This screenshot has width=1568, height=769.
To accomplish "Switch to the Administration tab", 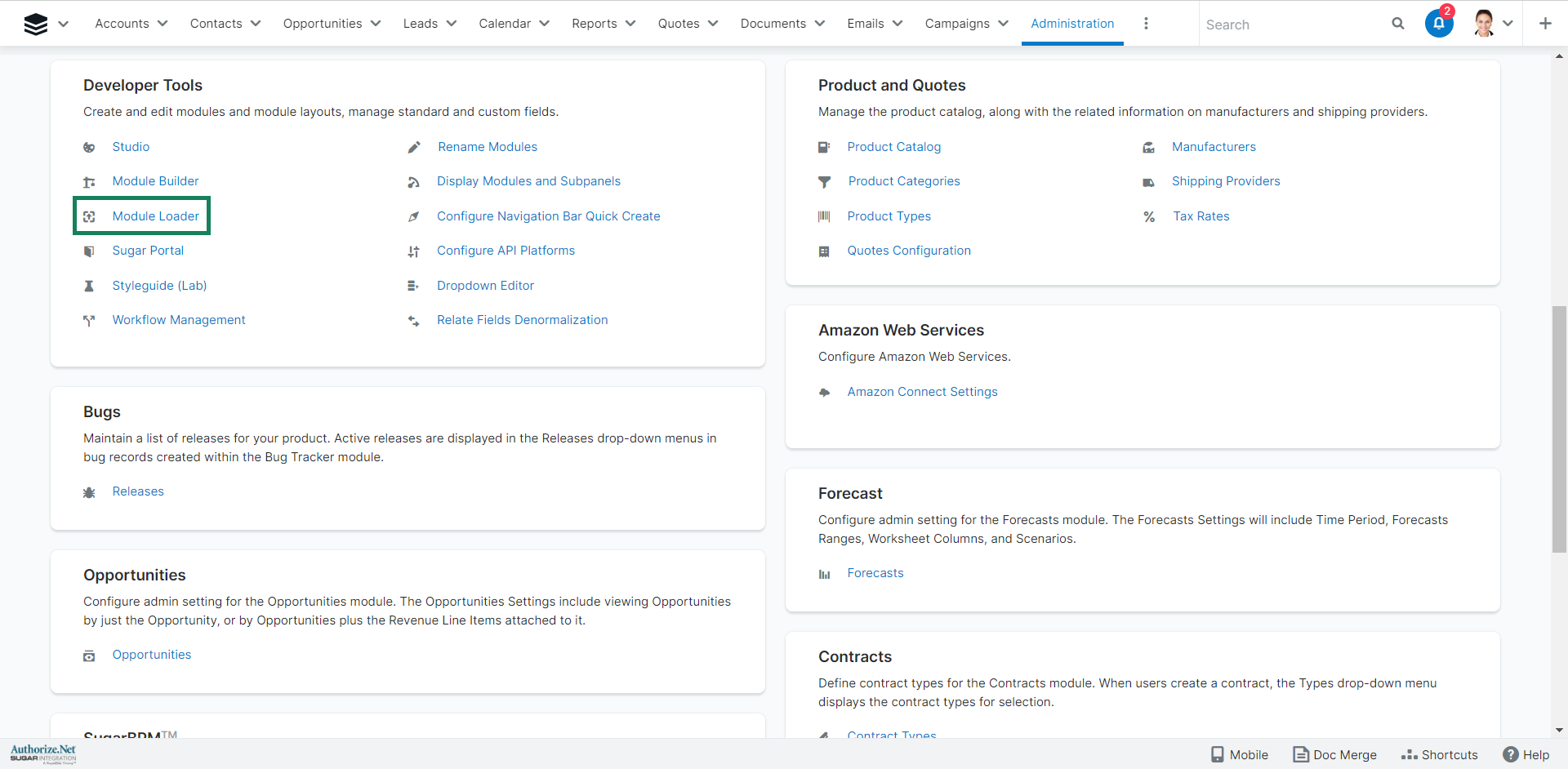I will tap(1071, 24).
